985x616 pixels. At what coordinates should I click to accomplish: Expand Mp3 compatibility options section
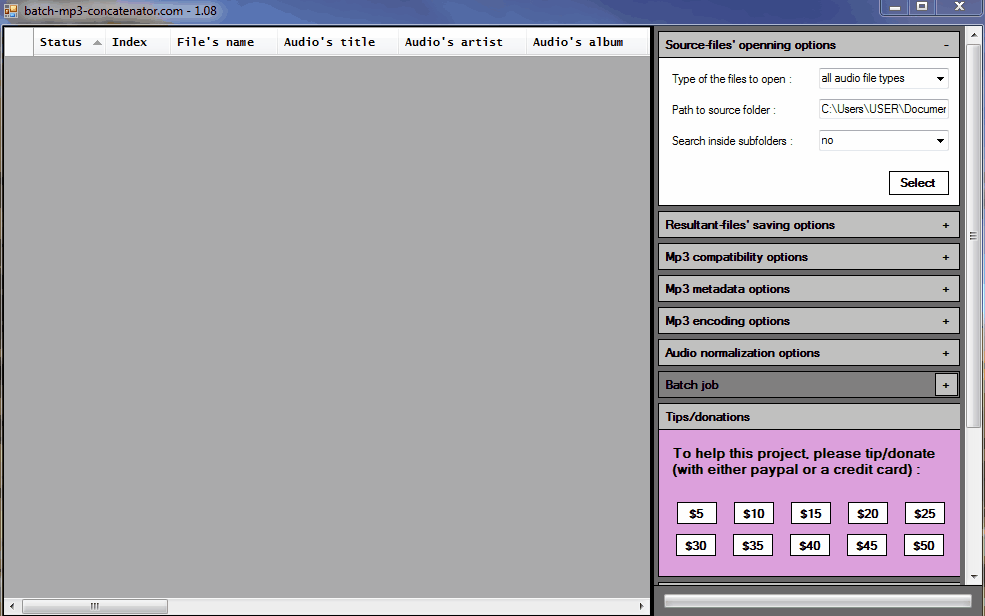[945, 257]
